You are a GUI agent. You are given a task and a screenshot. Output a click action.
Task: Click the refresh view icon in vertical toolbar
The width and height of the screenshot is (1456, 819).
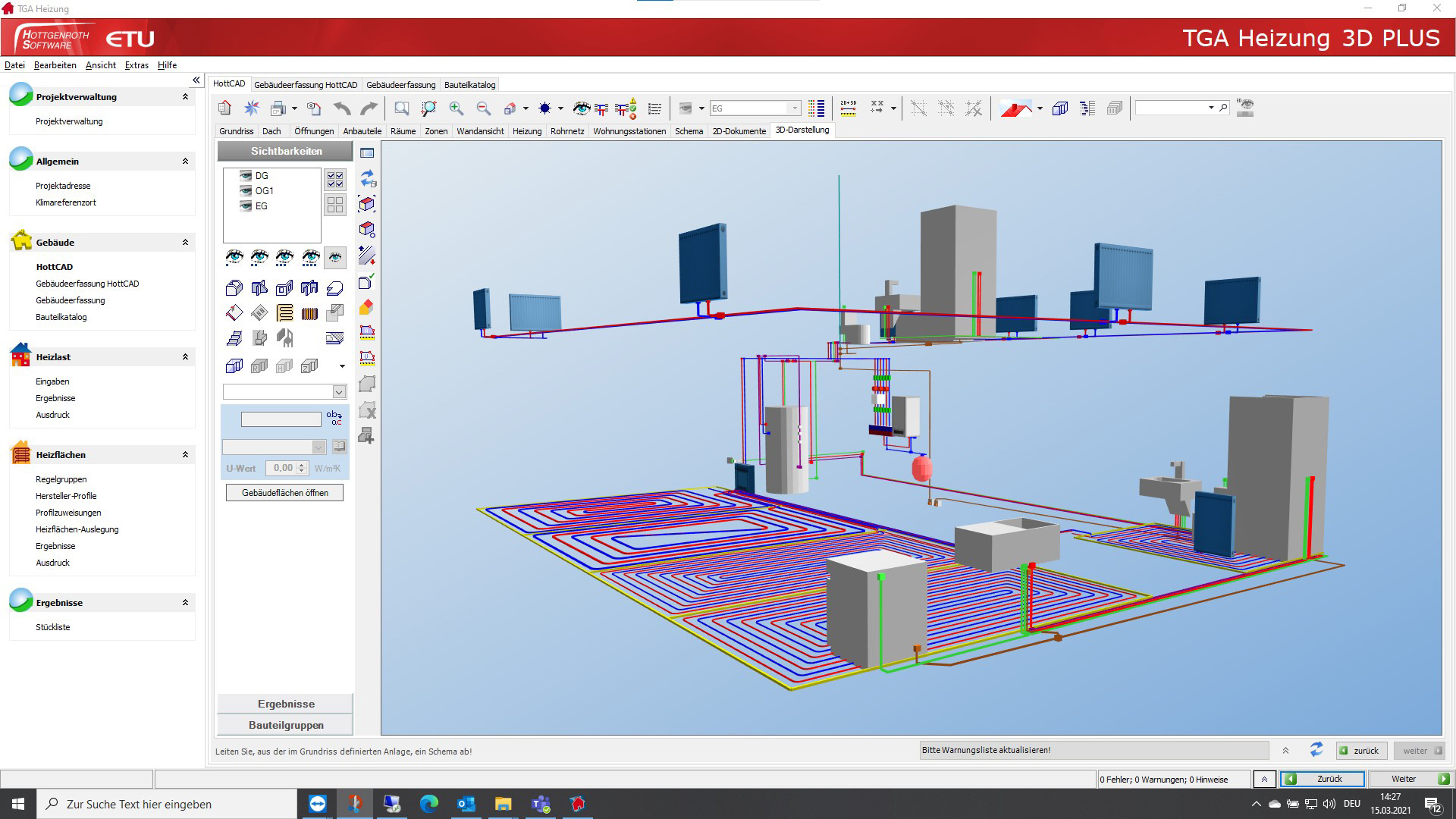click(368, 178)
